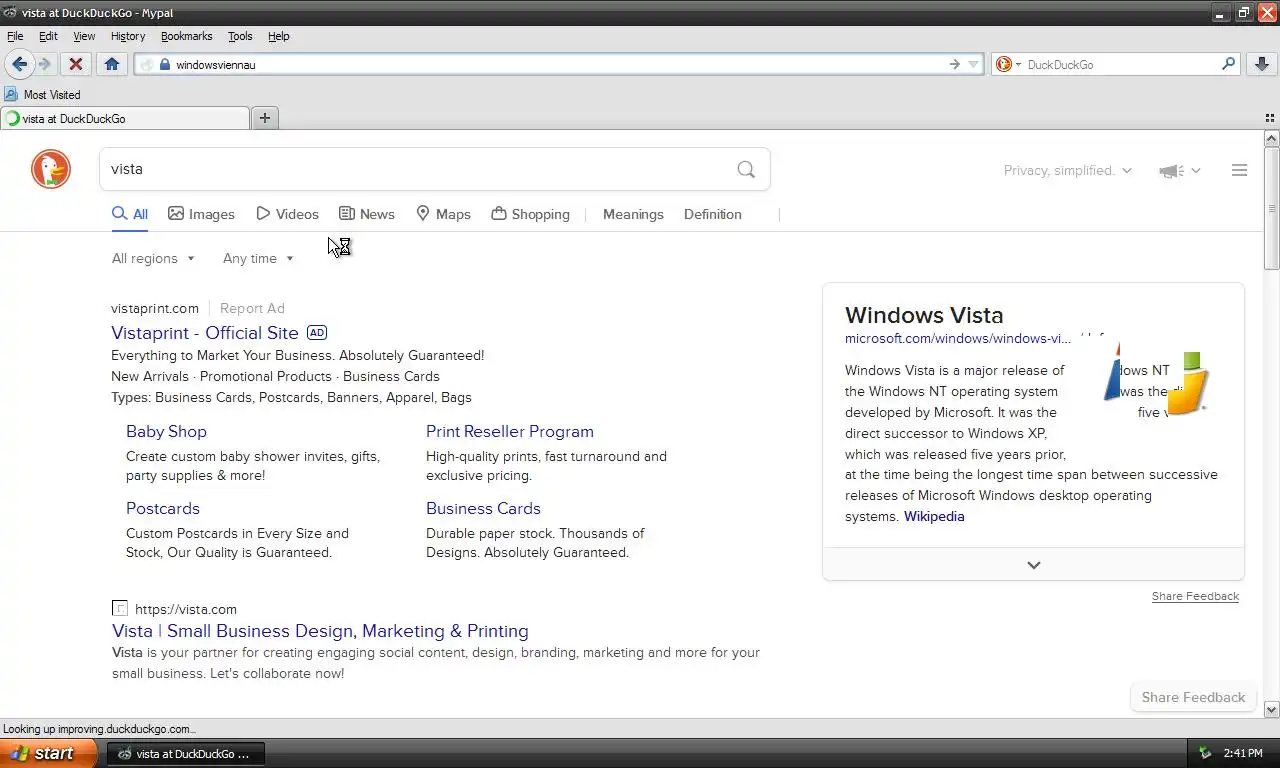Viewport: 1280px width, 768px height.
Task: Open the Tools menu
Action: 240,36
